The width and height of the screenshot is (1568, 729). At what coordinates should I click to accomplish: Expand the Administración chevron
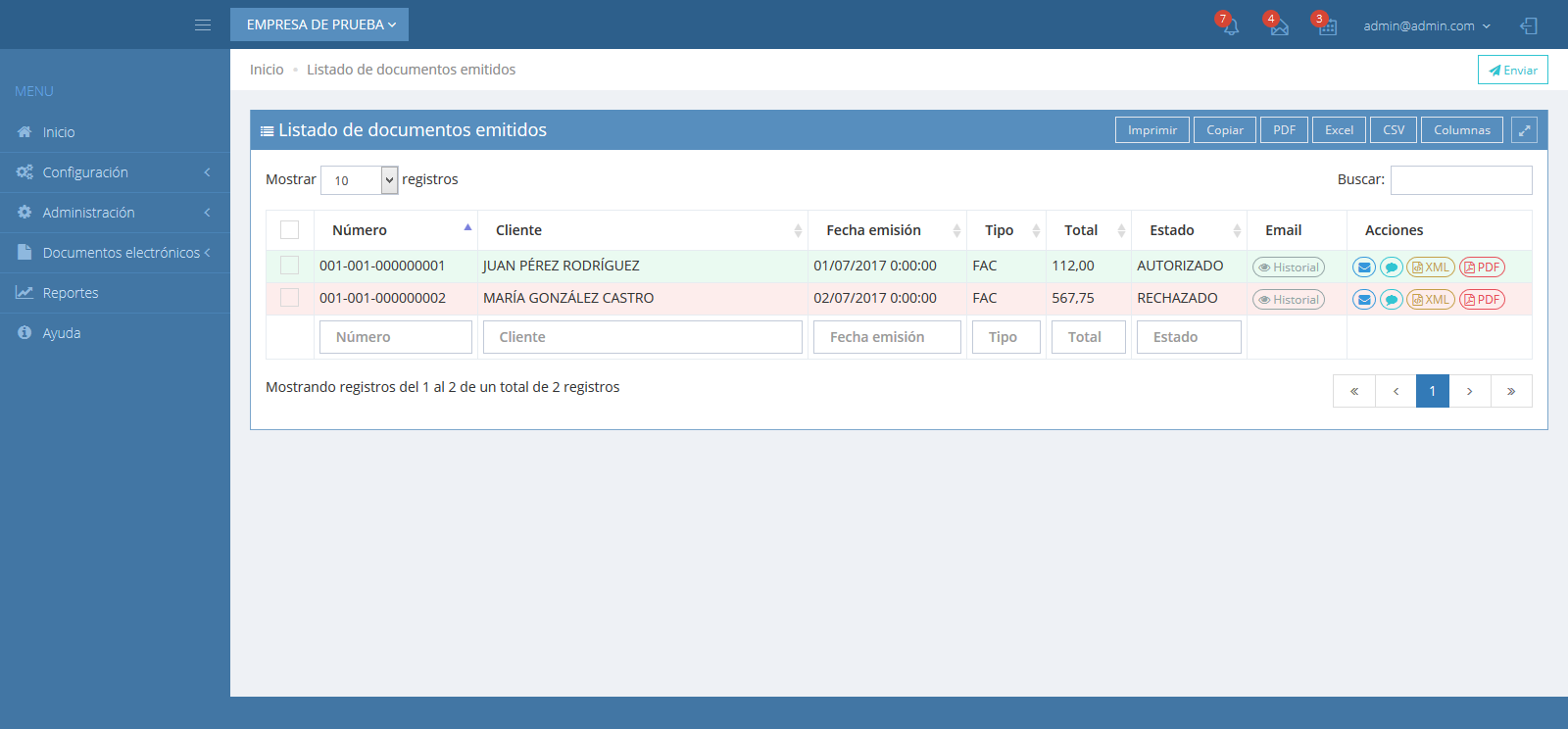coord(207,213)
